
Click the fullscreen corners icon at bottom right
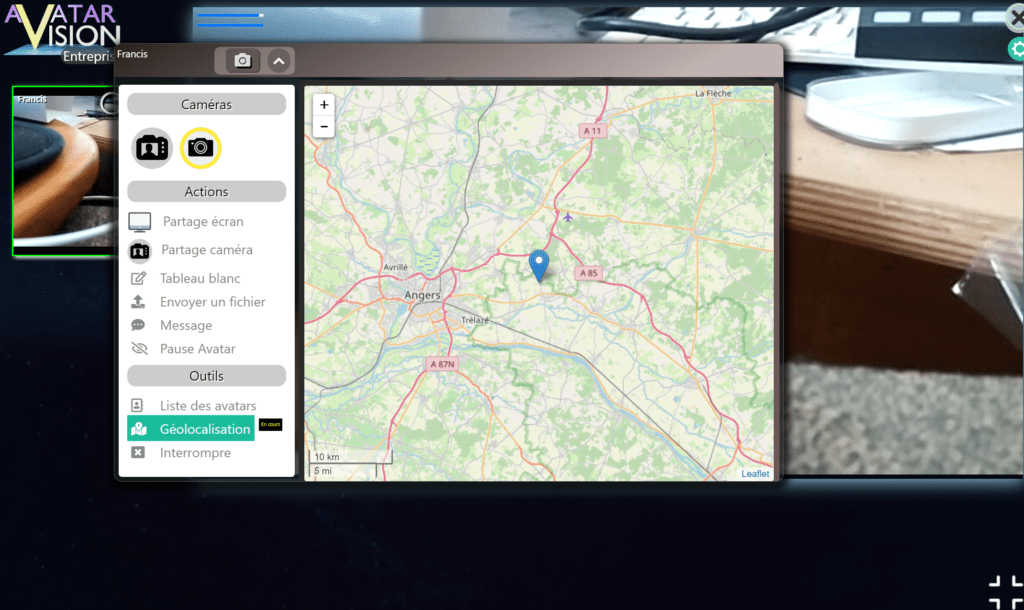1007,592
